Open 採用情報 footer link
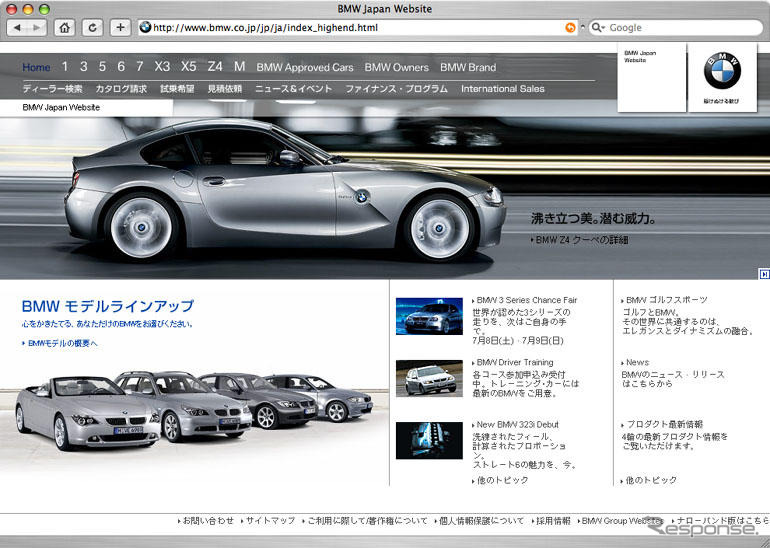Screen dimensions: 770x548 [x=551, y=521]
